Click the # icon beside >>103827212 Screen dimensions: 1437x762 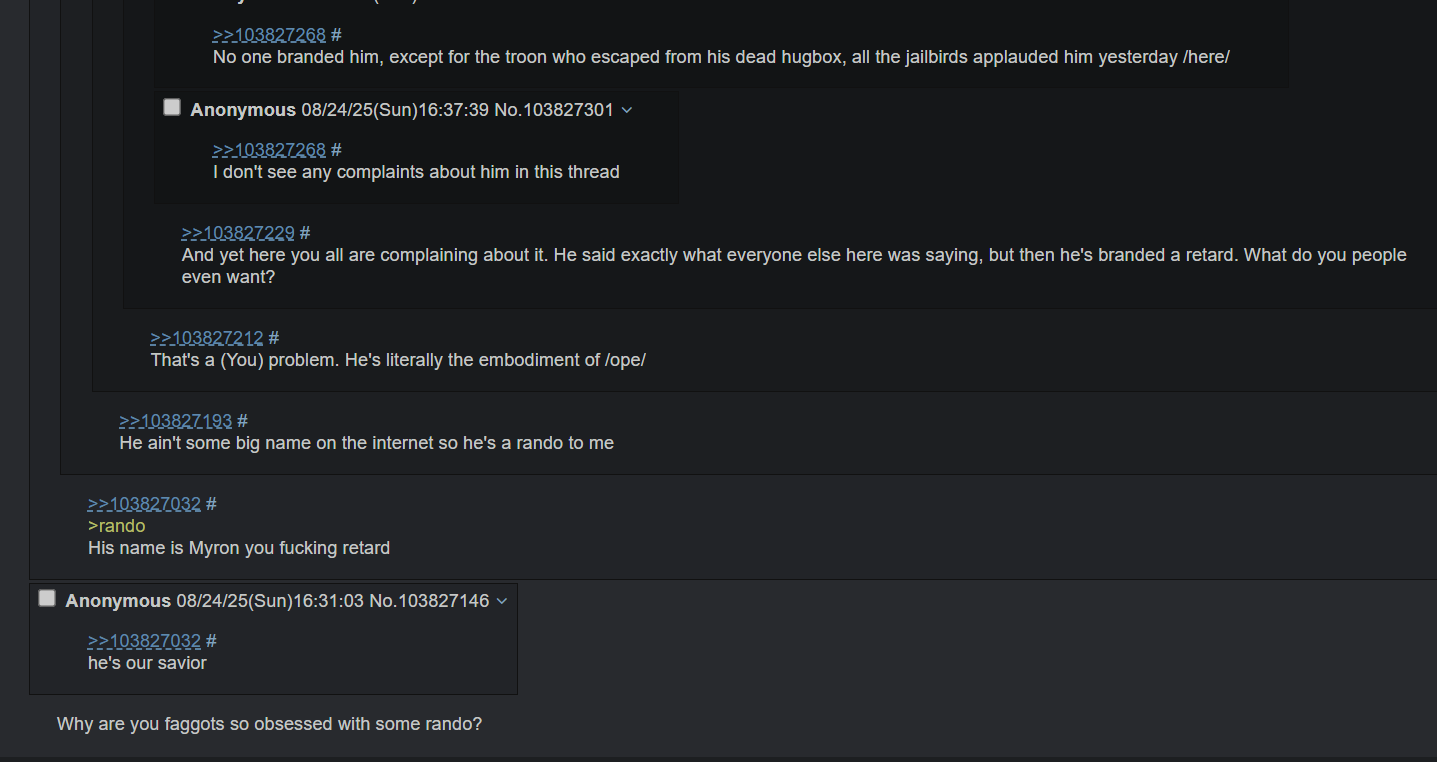point(274,338)
